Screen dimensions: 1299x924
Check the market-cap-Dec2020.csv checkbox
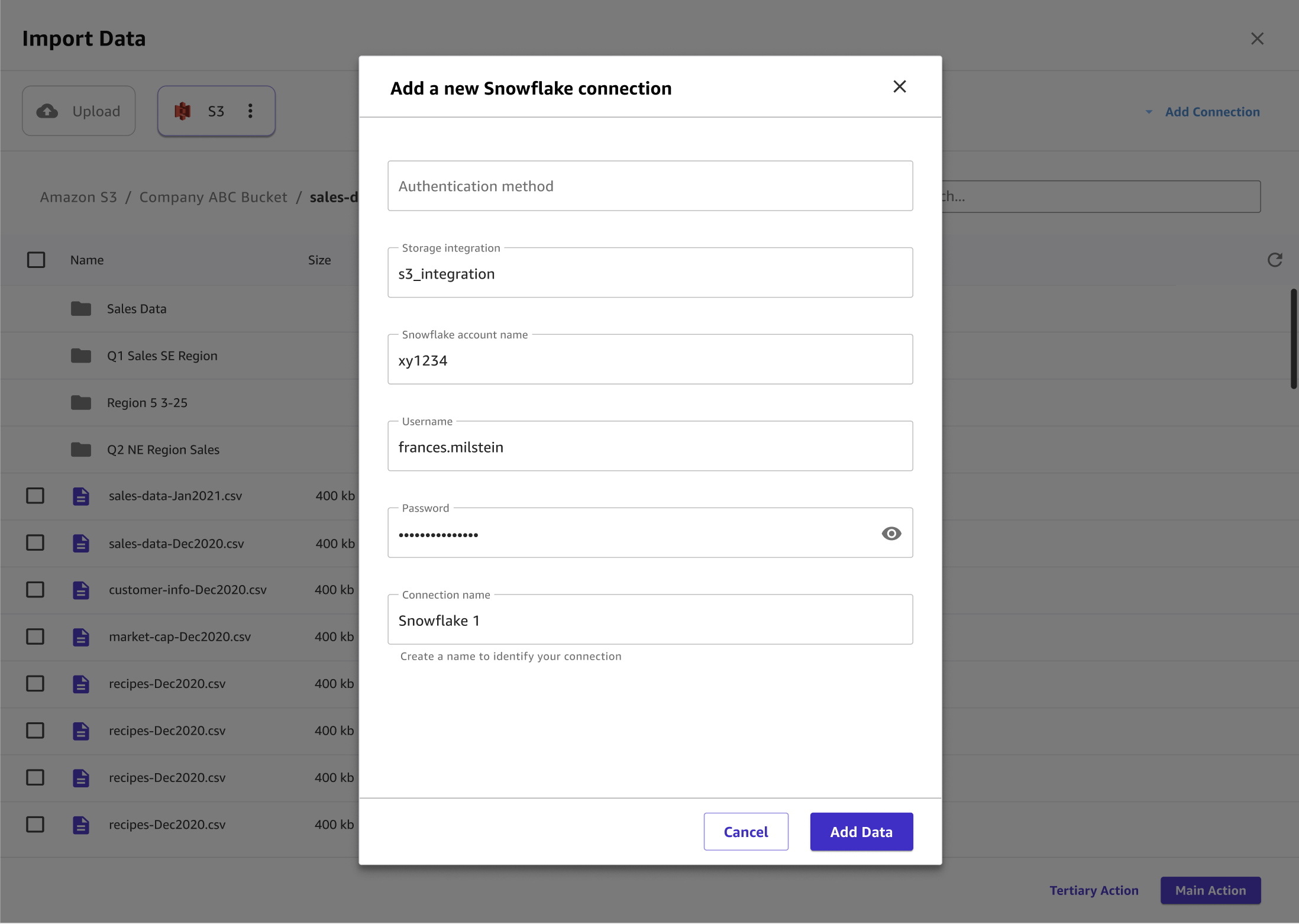point(36,636)
